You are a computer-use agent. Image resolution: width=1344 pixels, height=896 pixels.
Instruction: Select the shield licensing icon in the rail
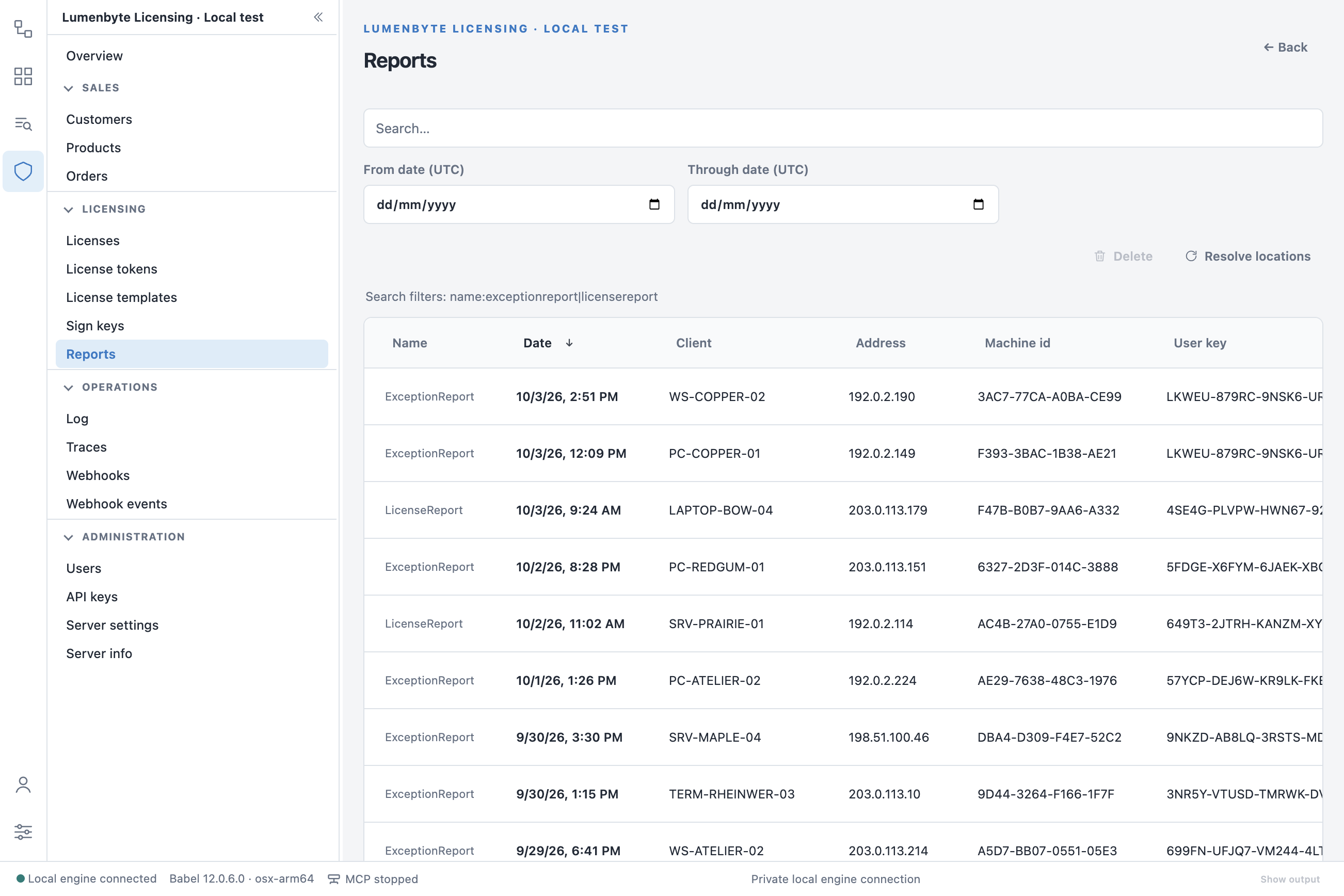tap(23, 171)
